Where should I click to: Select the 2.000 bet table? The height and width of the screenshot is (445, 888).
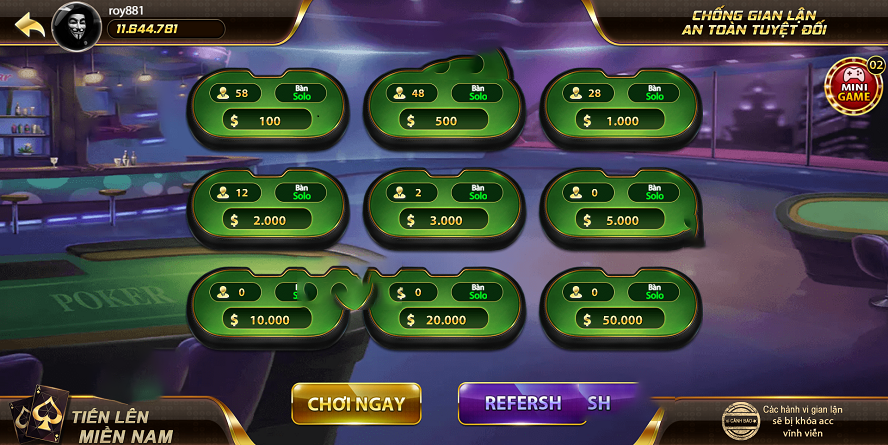[268, 207]
